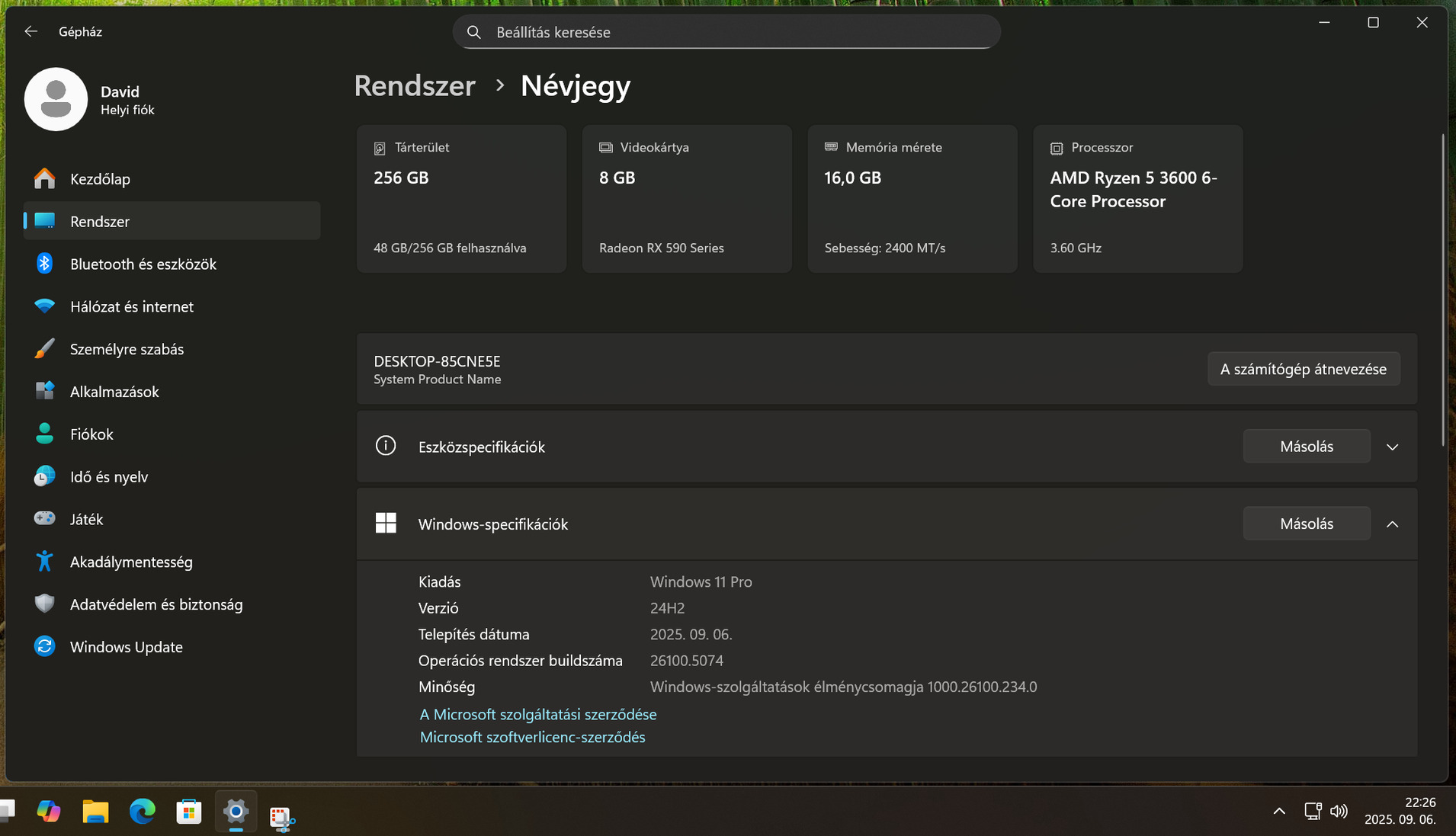Open Kezdőlap in the sidebar

172,178
